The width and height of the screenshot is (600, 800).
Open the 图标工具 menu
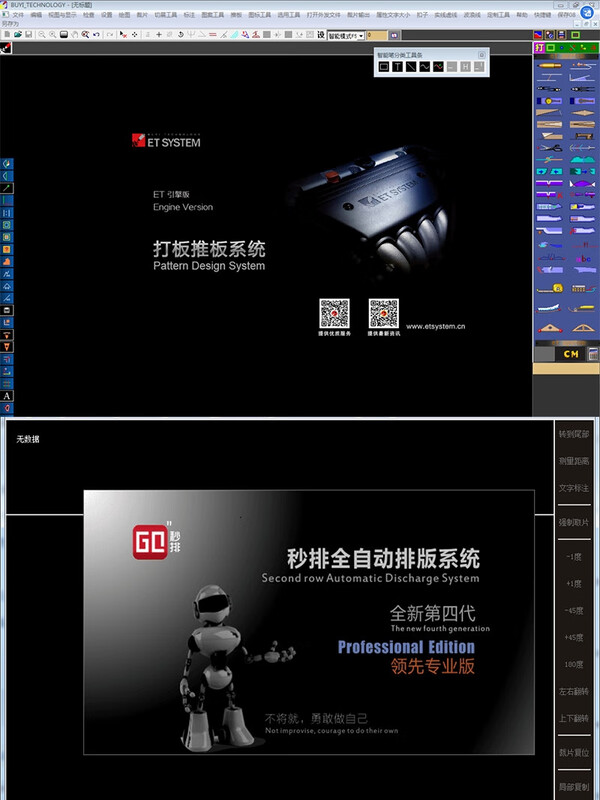260,15
